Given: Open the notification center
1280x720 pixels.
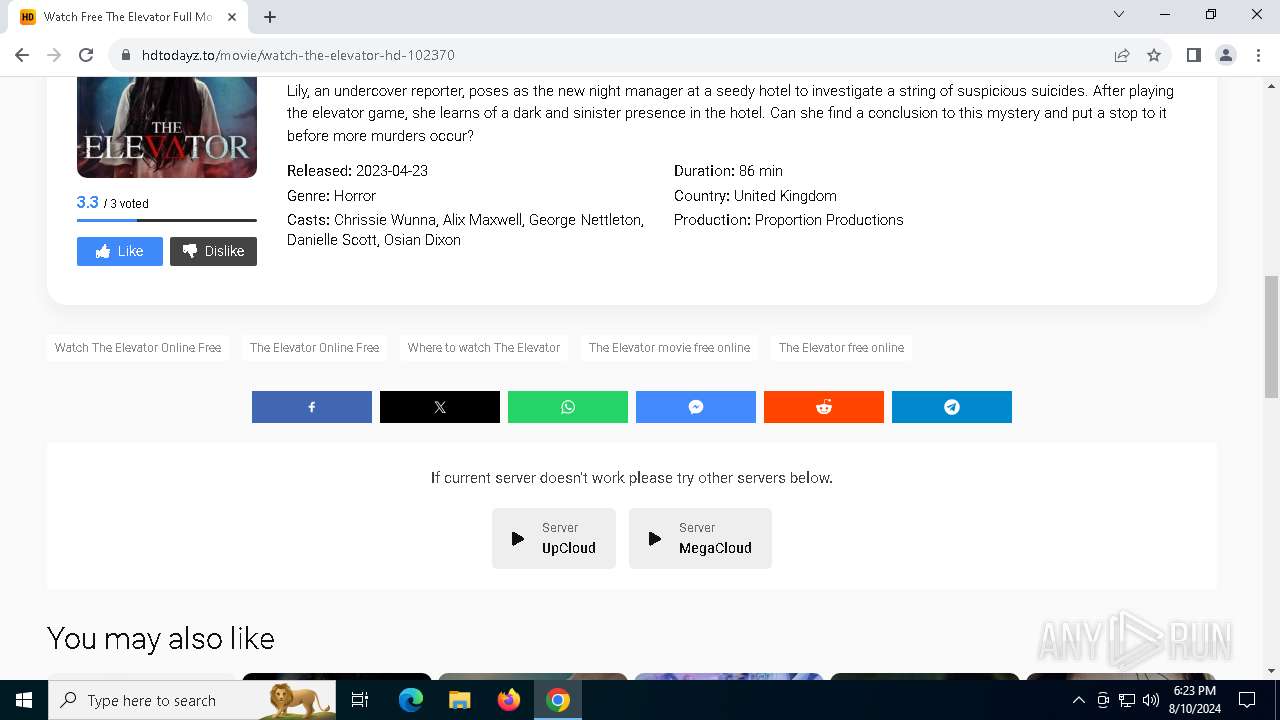Looking at the screenshot, I should [x=1247, y=700].
